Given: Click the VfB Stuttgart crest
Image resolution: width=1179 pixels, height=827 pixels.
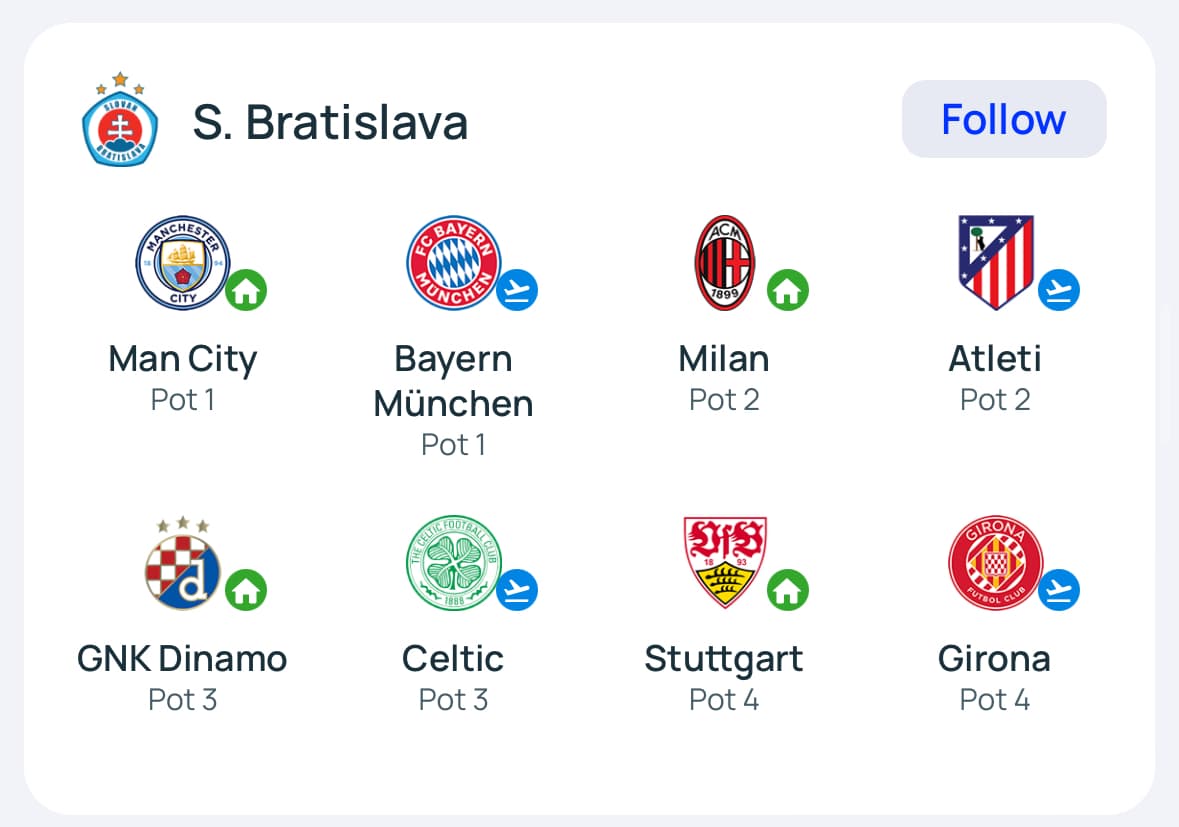Looking at the screenshot, I should click(x=725, y=563).
